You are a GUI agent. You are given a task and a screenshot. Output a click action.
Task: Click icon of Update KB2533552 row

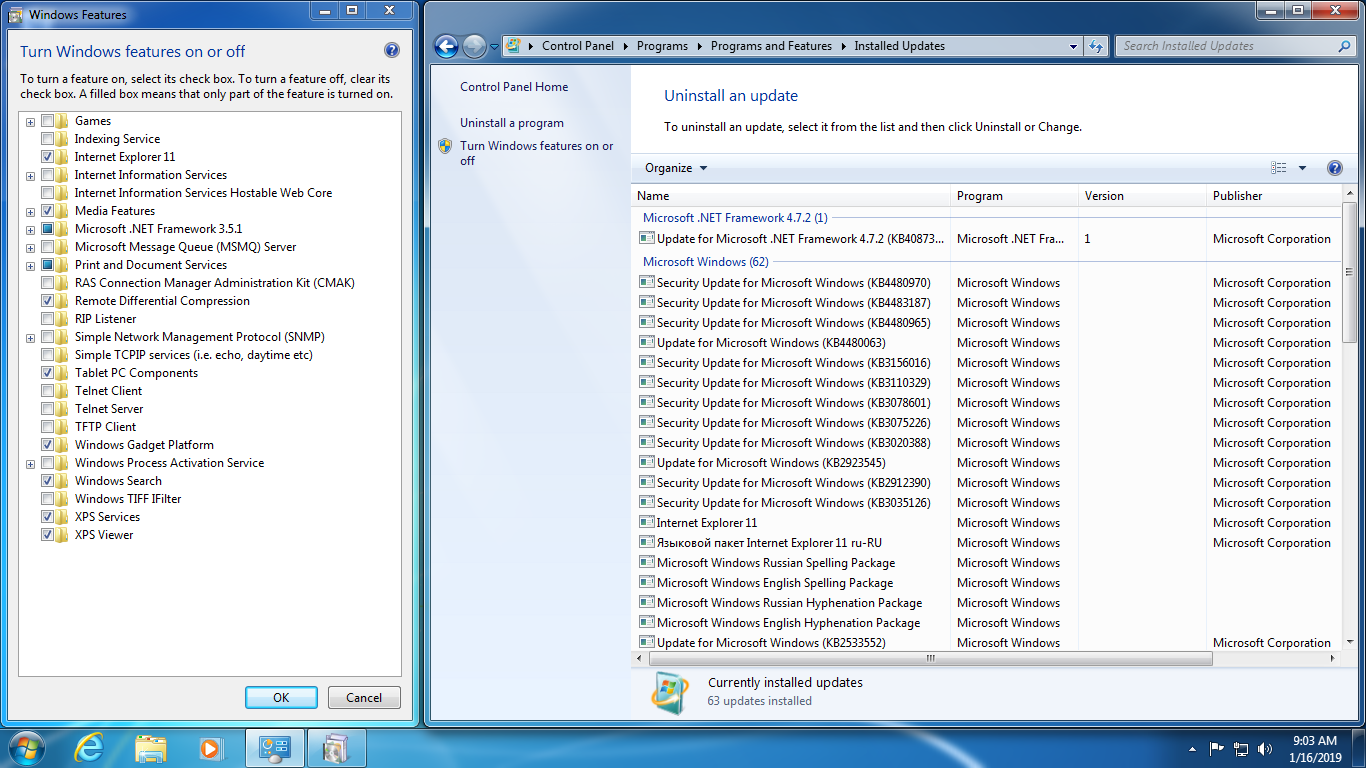pos(646,643)
